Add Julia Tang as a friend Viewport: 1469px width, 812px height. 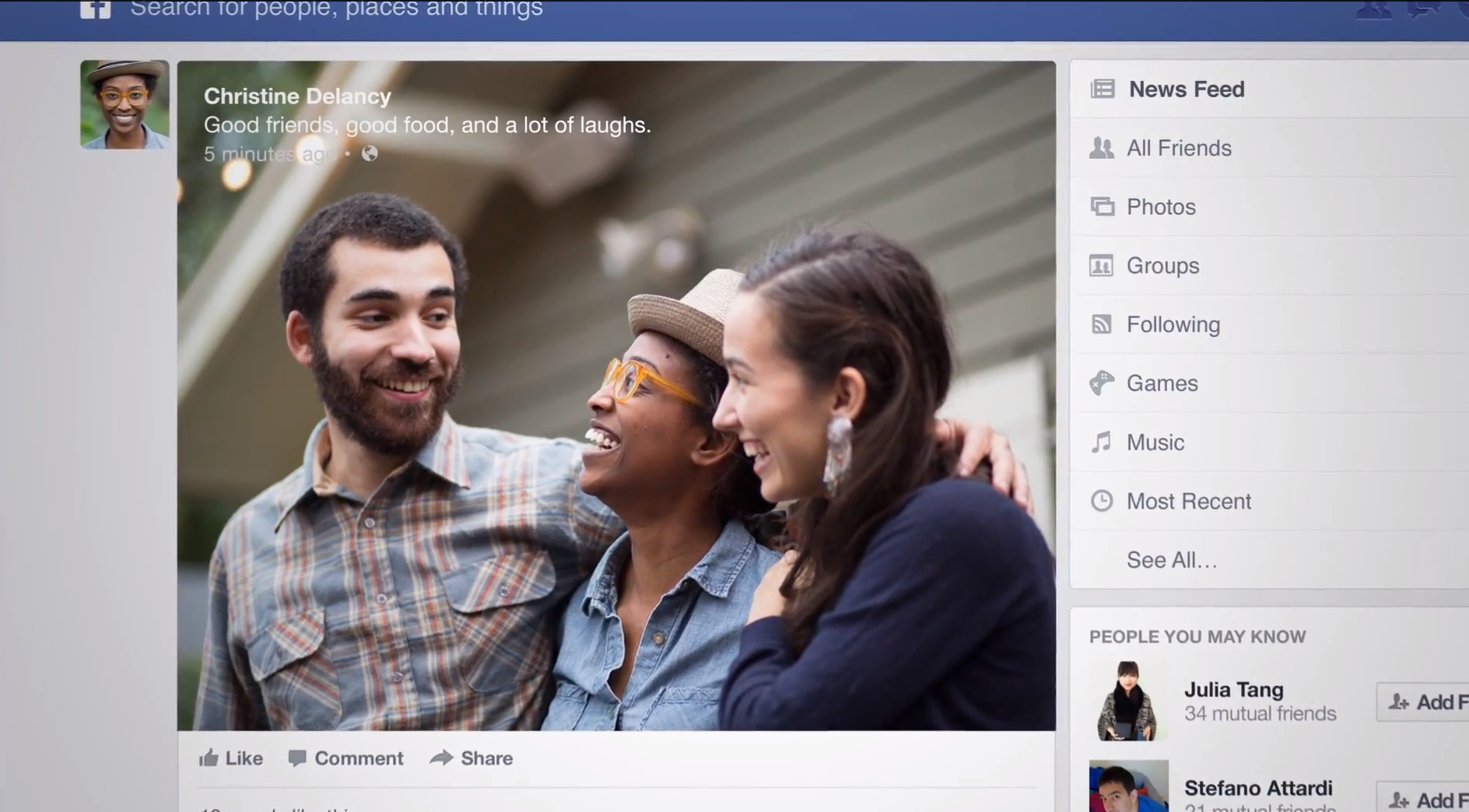(1423, 702)
